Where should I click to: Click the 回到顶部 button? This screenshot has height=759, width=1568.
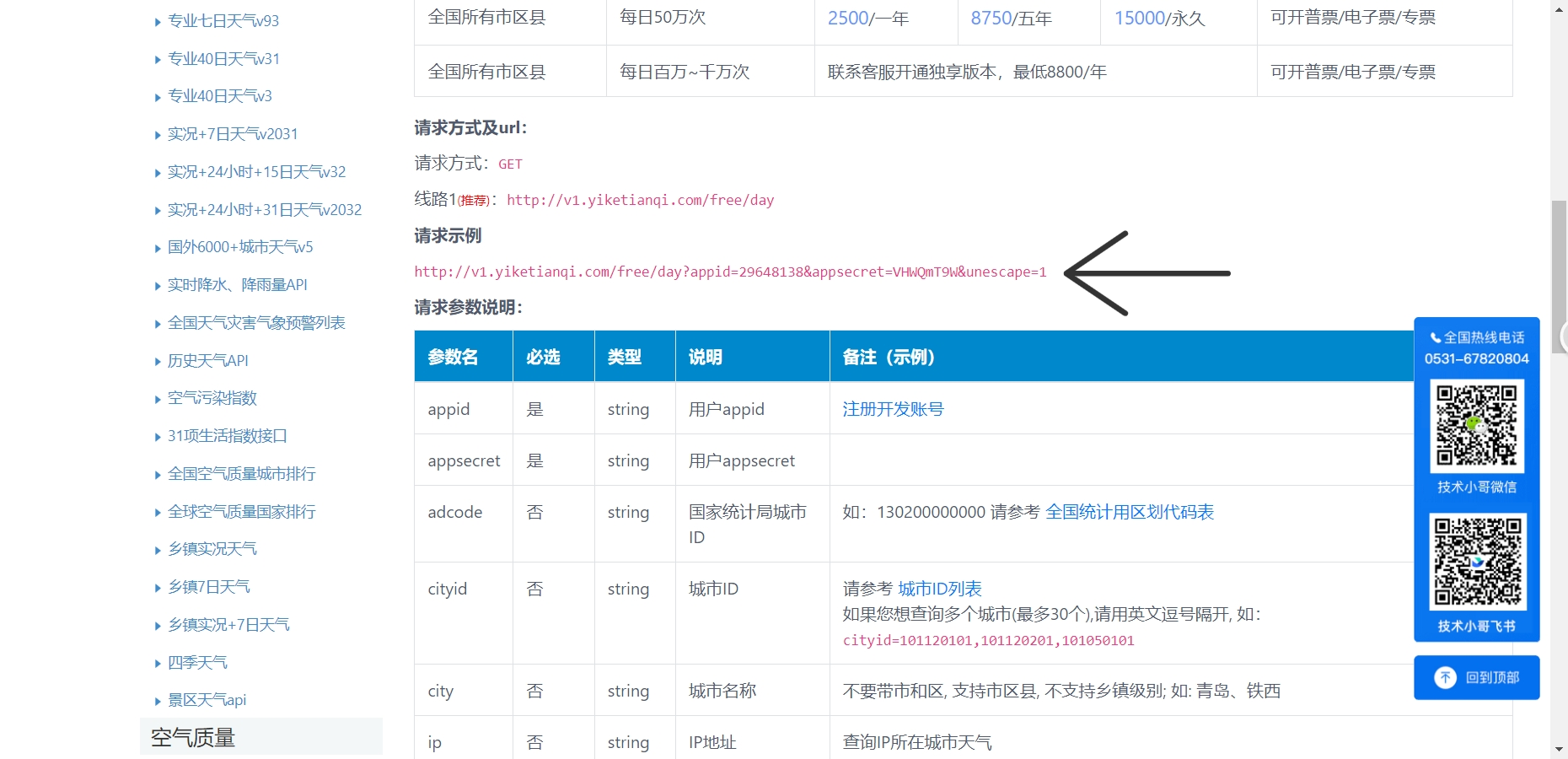pyautogui.click(x=1477, y=678)
